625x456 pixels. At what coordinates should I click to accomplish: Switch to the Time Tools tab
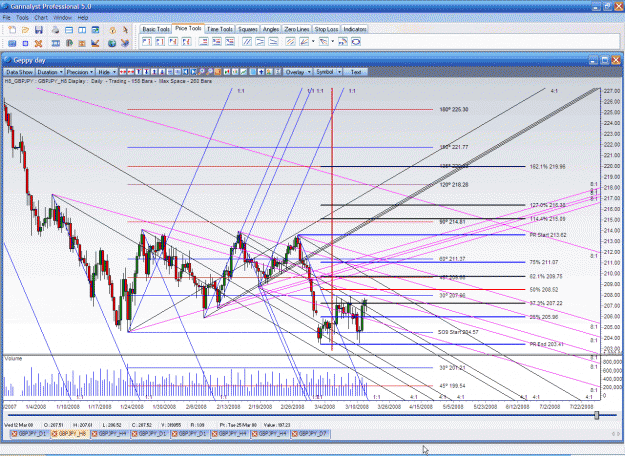[220, 29]
